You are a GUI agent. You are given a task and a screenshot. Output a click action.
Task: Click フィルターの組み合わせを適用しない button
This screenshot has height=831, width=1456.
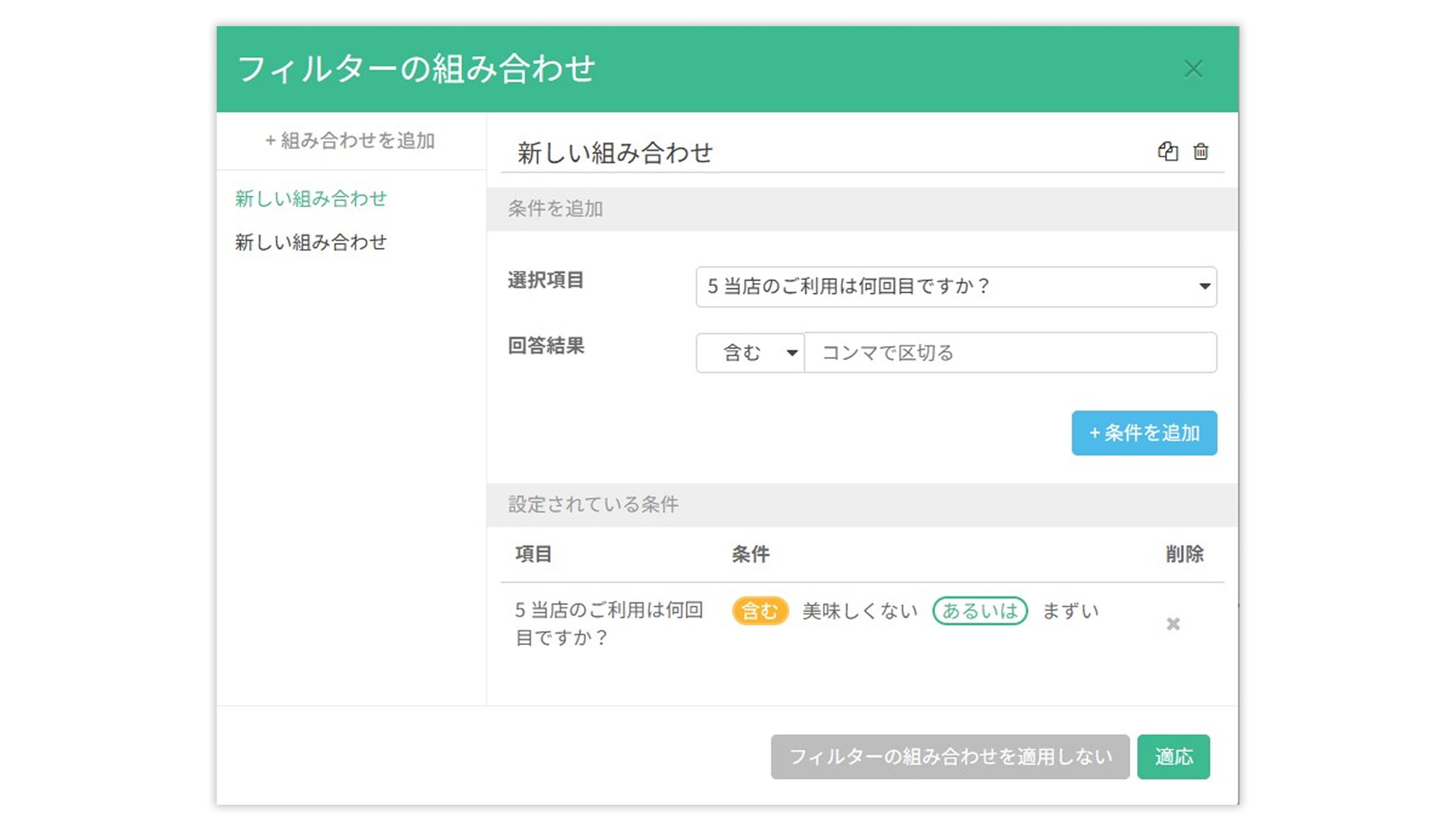950,756
